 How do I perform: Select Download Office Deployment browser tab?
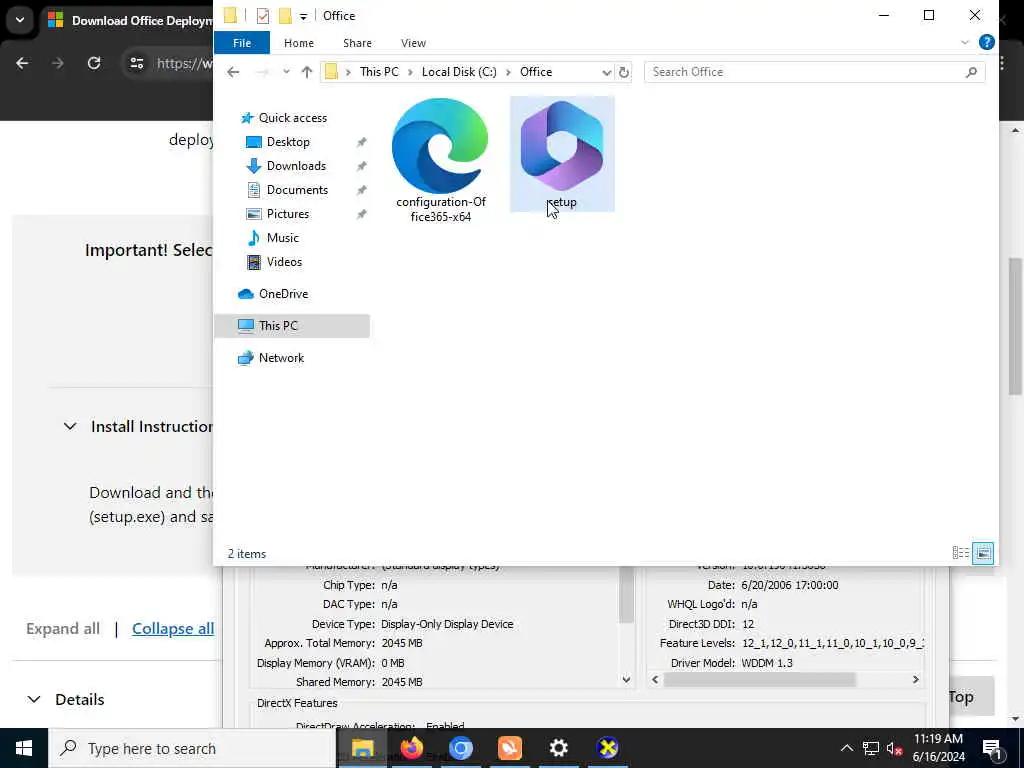click(131, 21)
